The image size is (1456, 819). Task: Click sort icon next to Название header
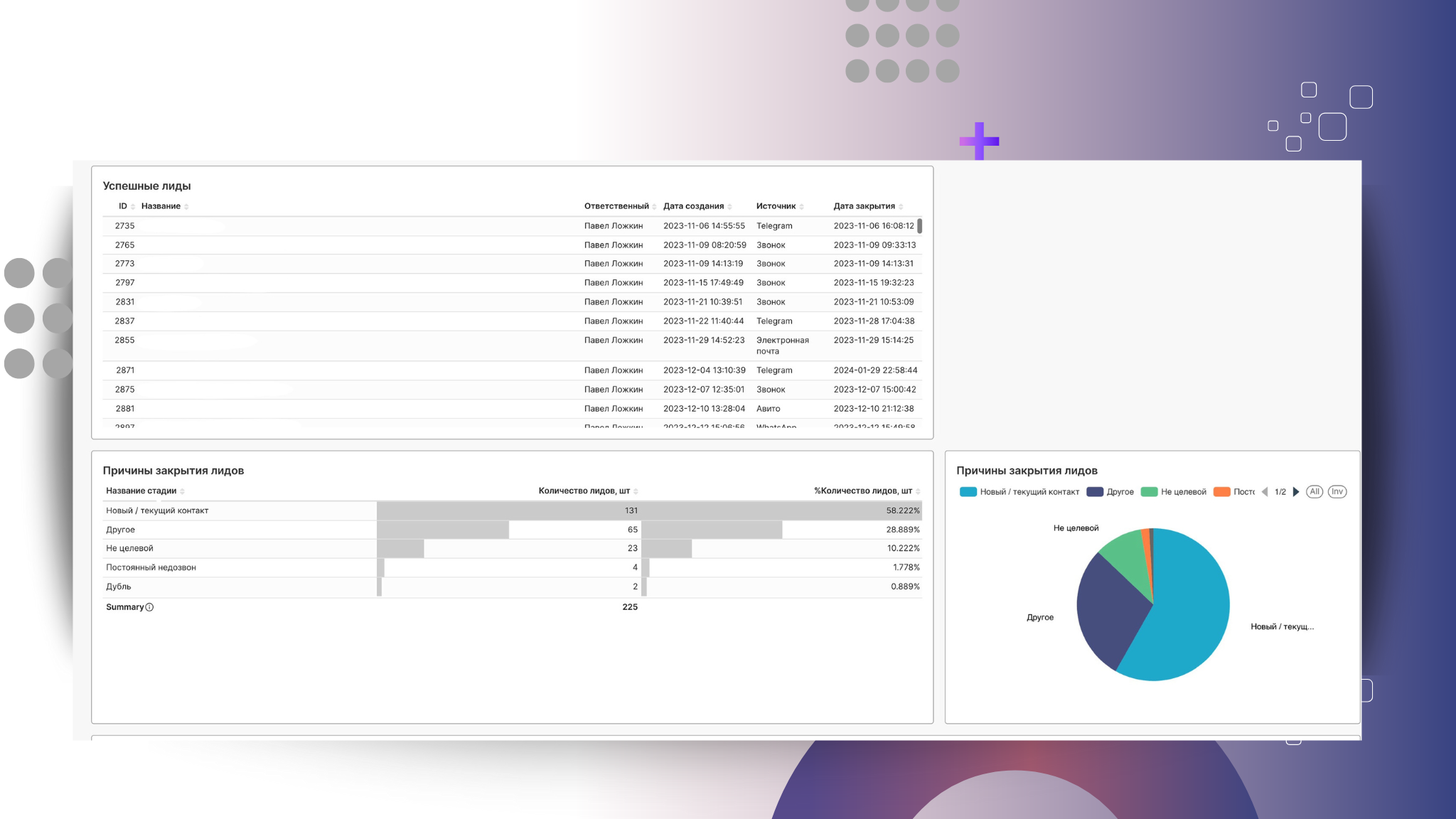pyautogui.click(x=186, y=207)
